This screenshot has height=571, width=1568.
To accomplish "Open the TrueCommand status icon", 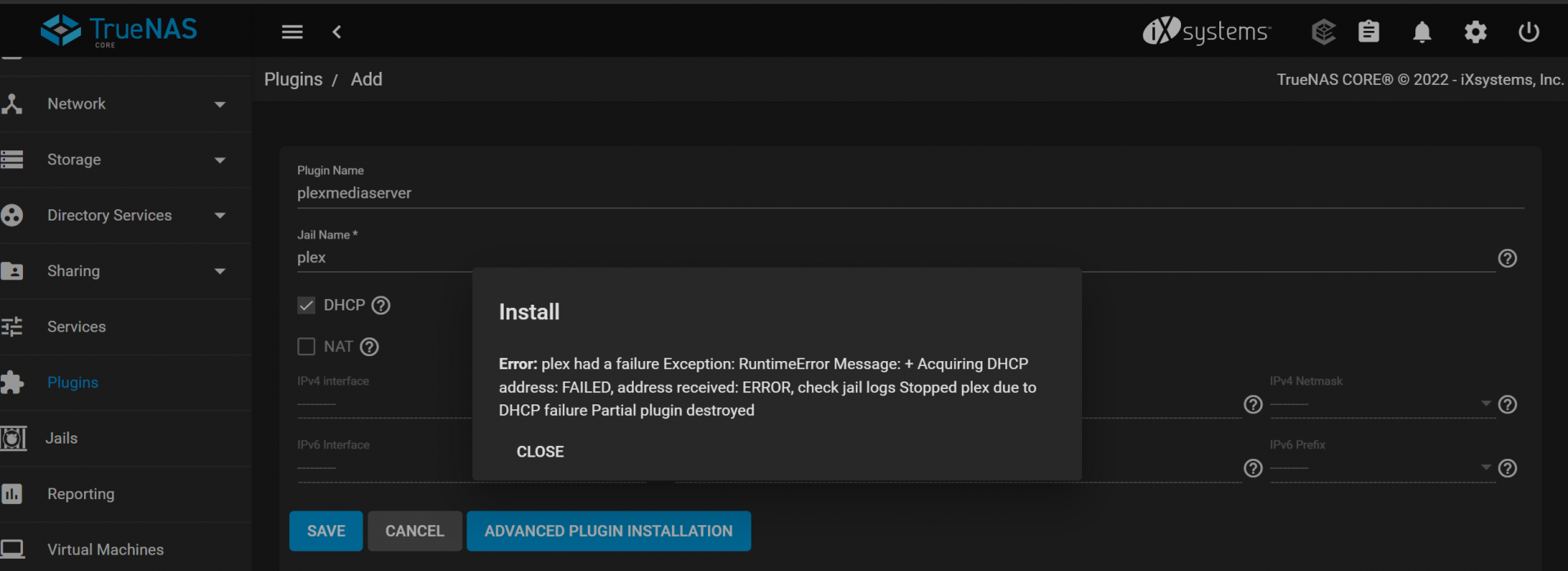I will tap(1323, 32).
